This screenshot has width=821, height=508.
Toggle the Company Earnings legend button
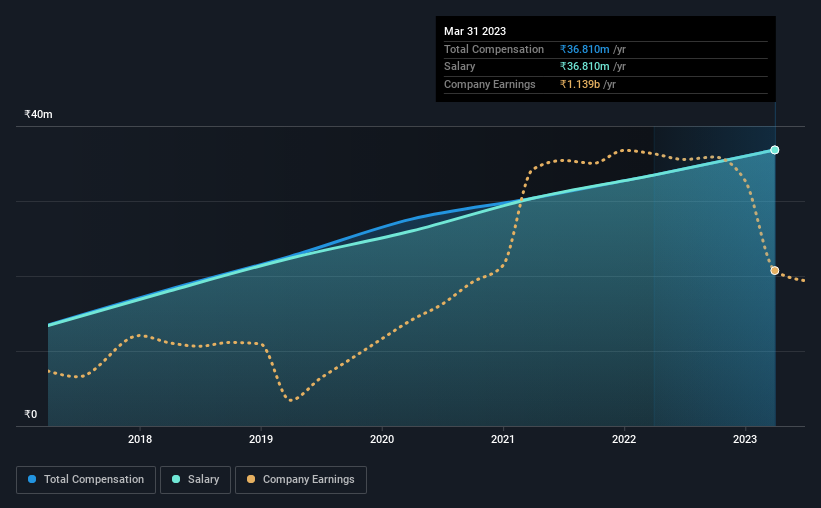pyautogui.click(x=301, y=480)
